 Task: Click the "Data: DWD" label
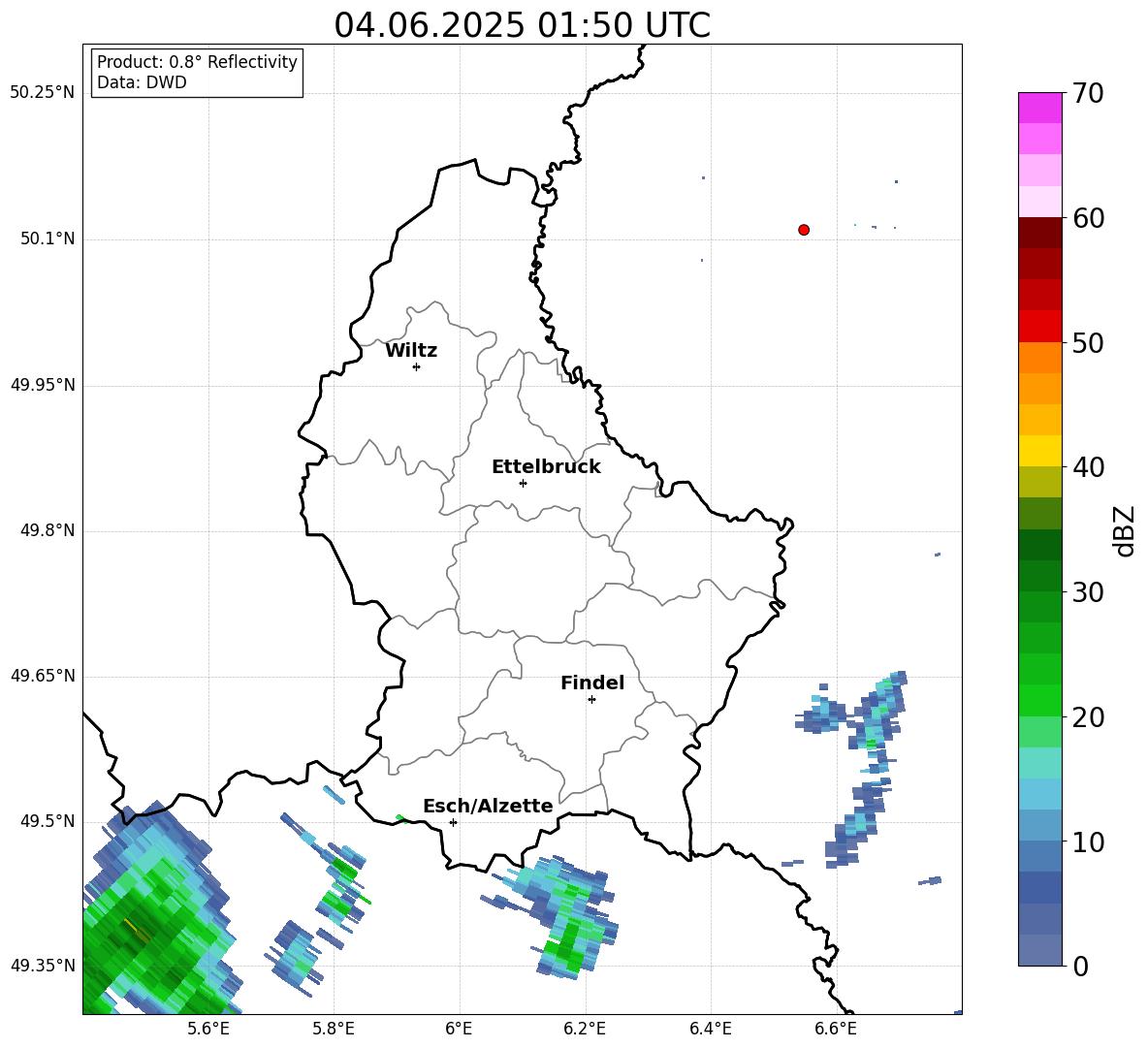[x=142, y=82]
